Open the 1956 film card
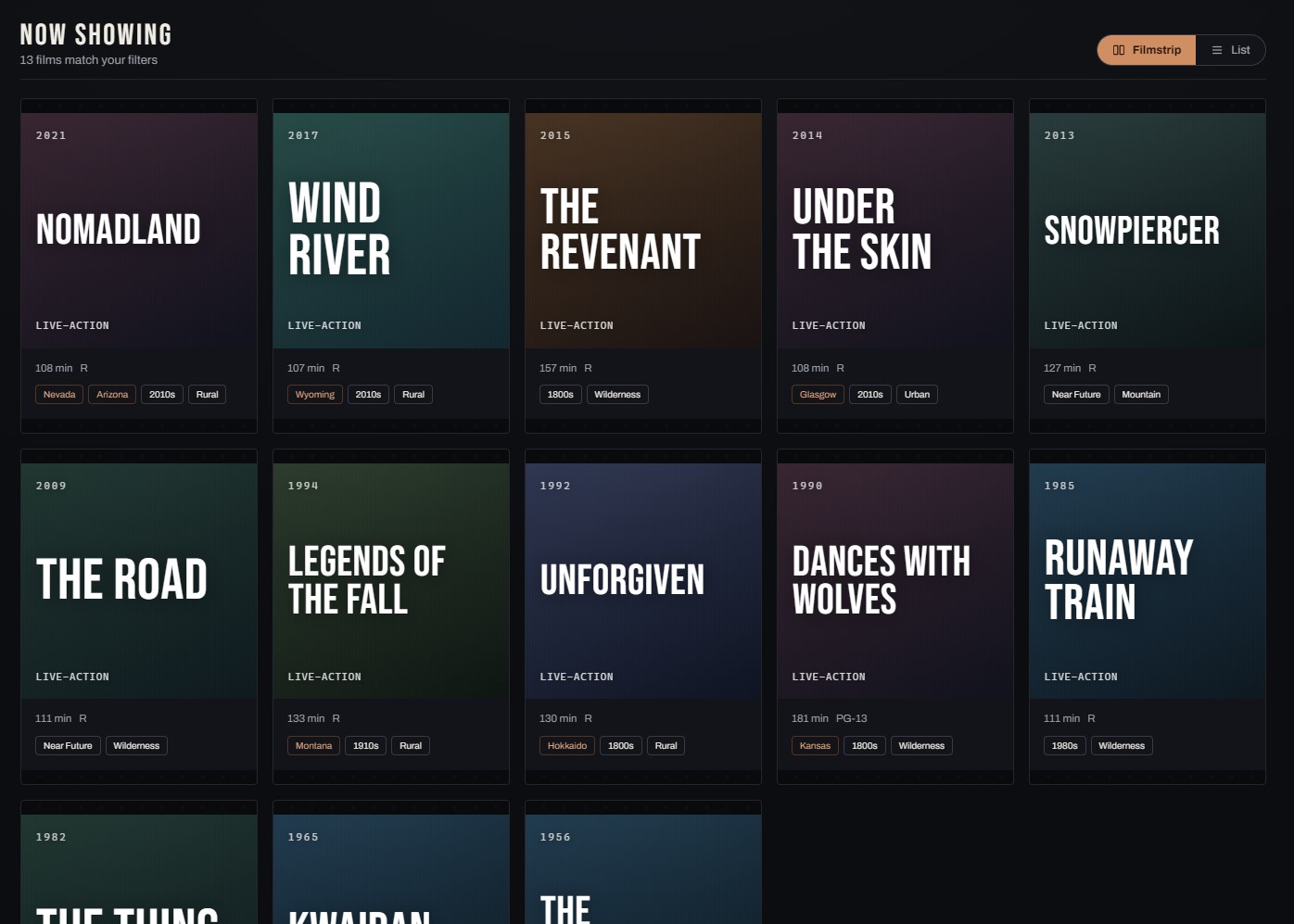This screenshot has height=924, width=1294. tap(643, 863)
